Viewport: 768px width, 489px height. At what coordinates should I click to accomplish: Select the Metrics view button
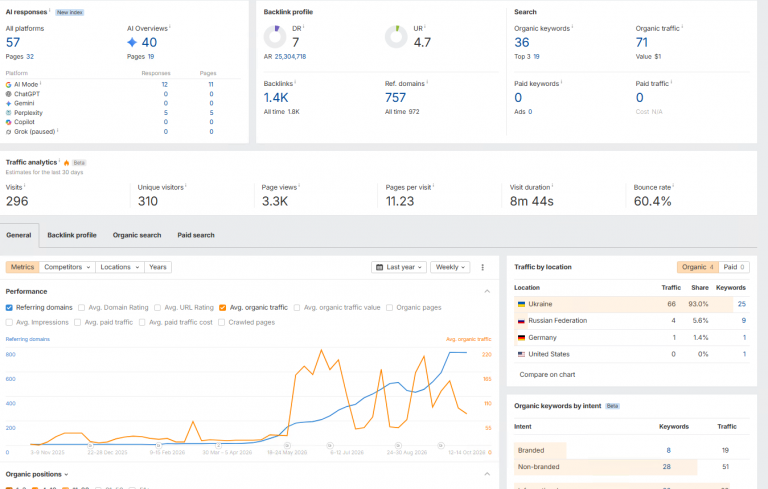[23, 267]
